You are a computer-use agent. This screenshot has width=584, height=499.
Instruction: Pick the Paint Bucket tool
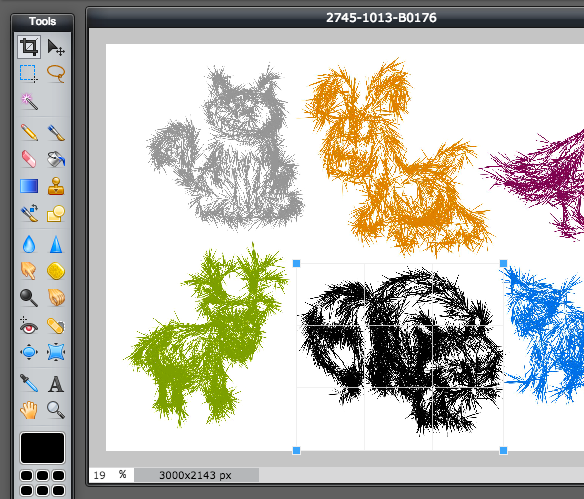tap(56, 159)
